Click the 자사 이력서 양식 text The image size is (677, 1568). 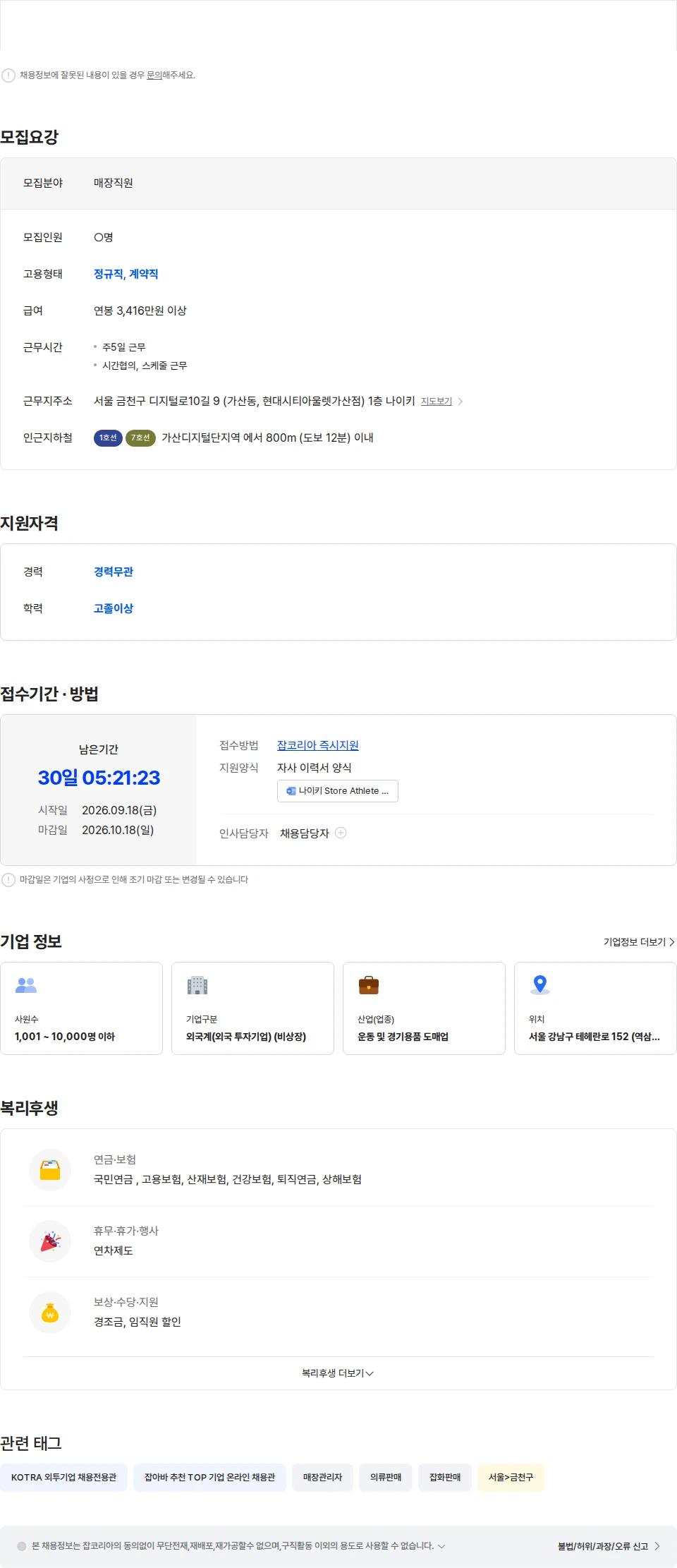(x=315, y=768)
